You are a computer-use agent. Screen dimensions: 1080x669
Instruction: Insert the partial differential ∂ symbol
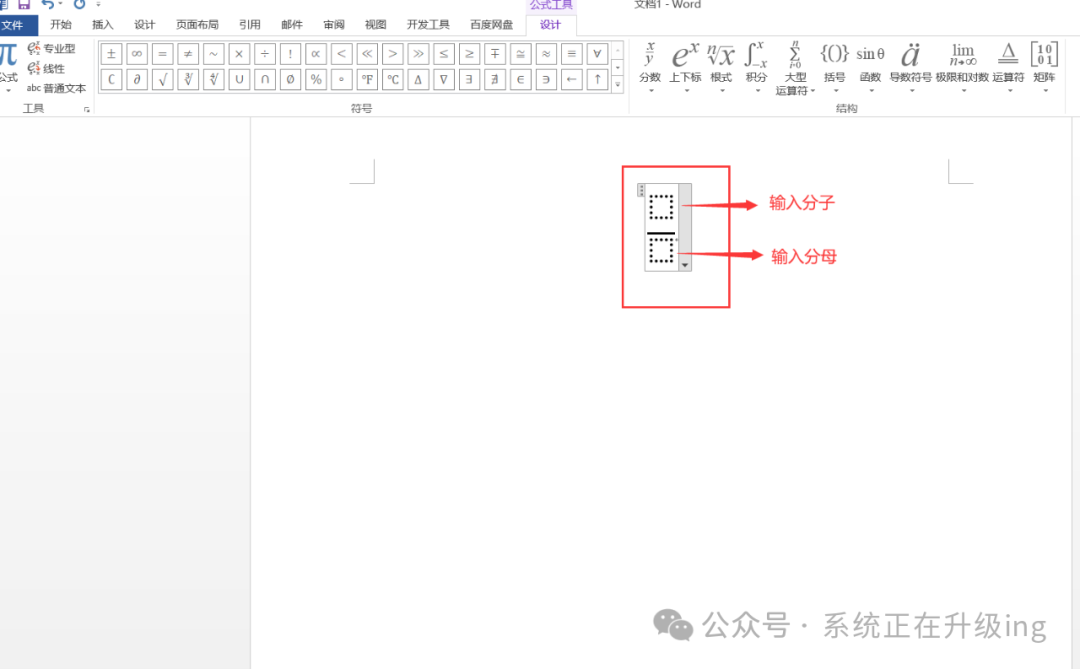click(x=136, y=79)
